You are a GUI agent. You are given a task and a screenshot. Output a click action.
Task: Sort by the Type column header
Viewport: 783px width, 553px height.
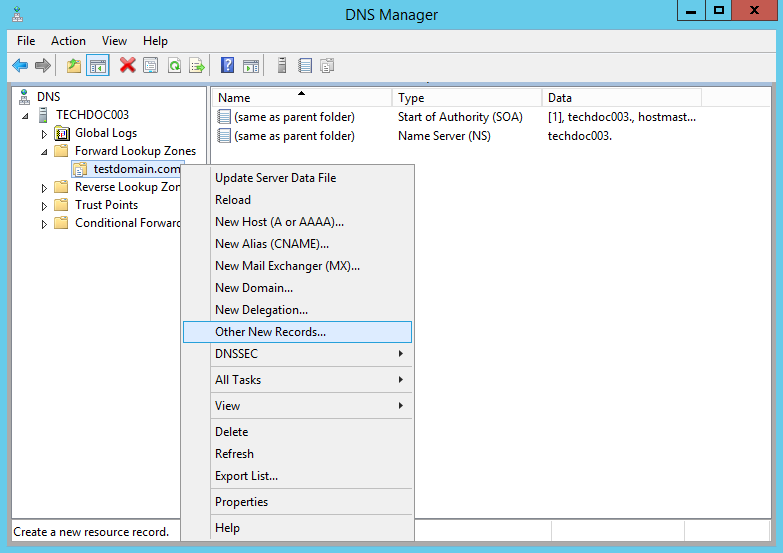click(467, 98)
